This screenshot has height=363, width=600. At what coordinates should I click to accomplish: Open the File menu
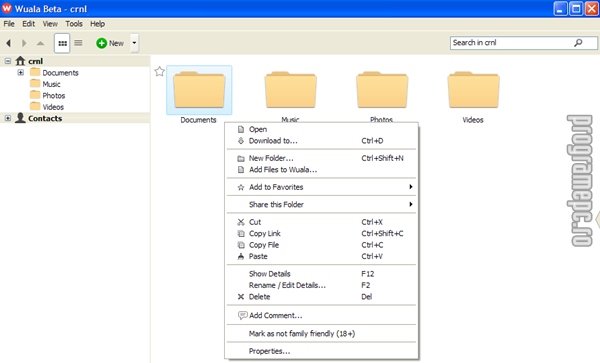pyautogui.click(x=9, y=24)
